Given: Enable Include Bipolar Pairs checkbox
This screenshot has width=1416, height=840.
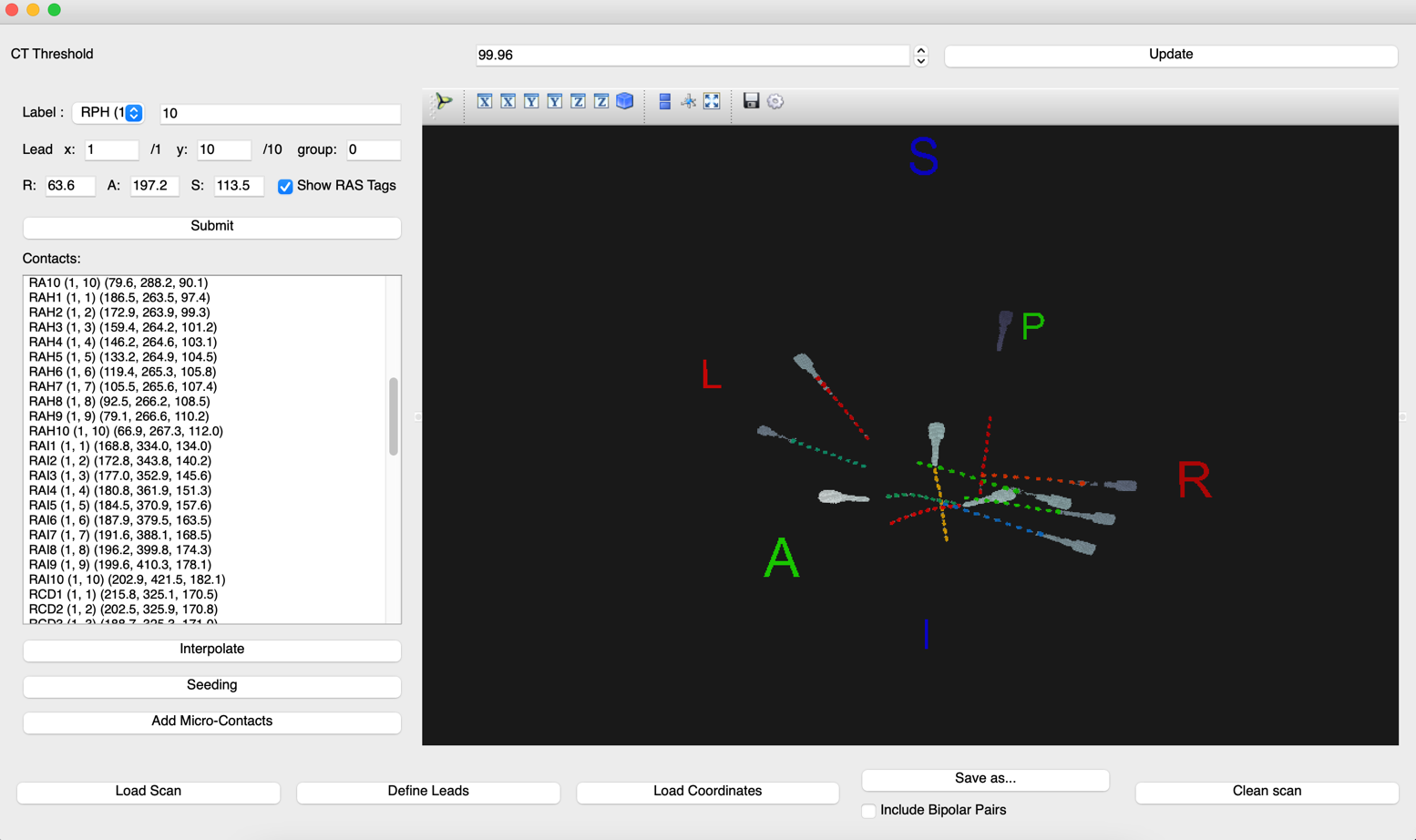Looking at the screenshot, I should tap(868, 810).
